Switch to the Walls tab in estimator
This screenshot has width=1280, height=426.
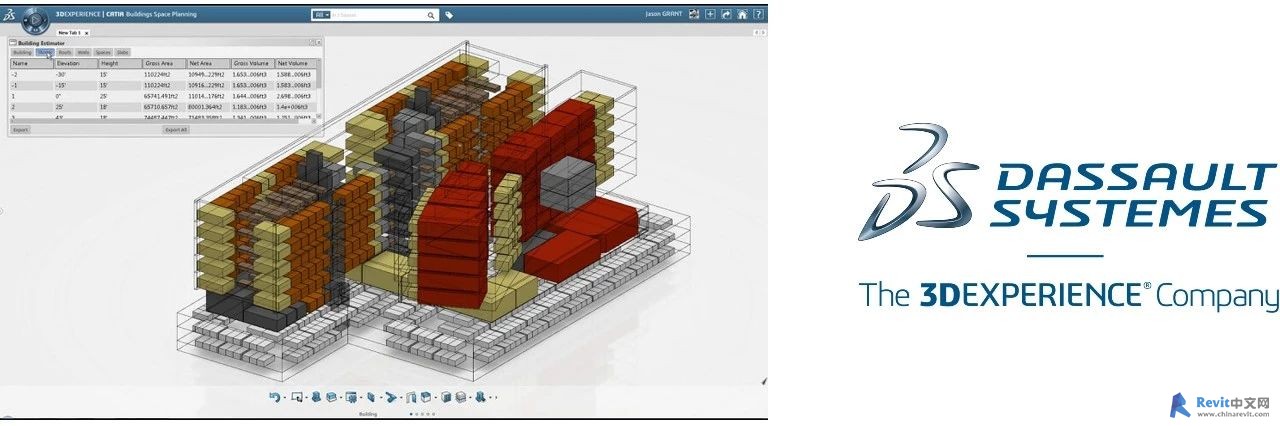(83, 52)
